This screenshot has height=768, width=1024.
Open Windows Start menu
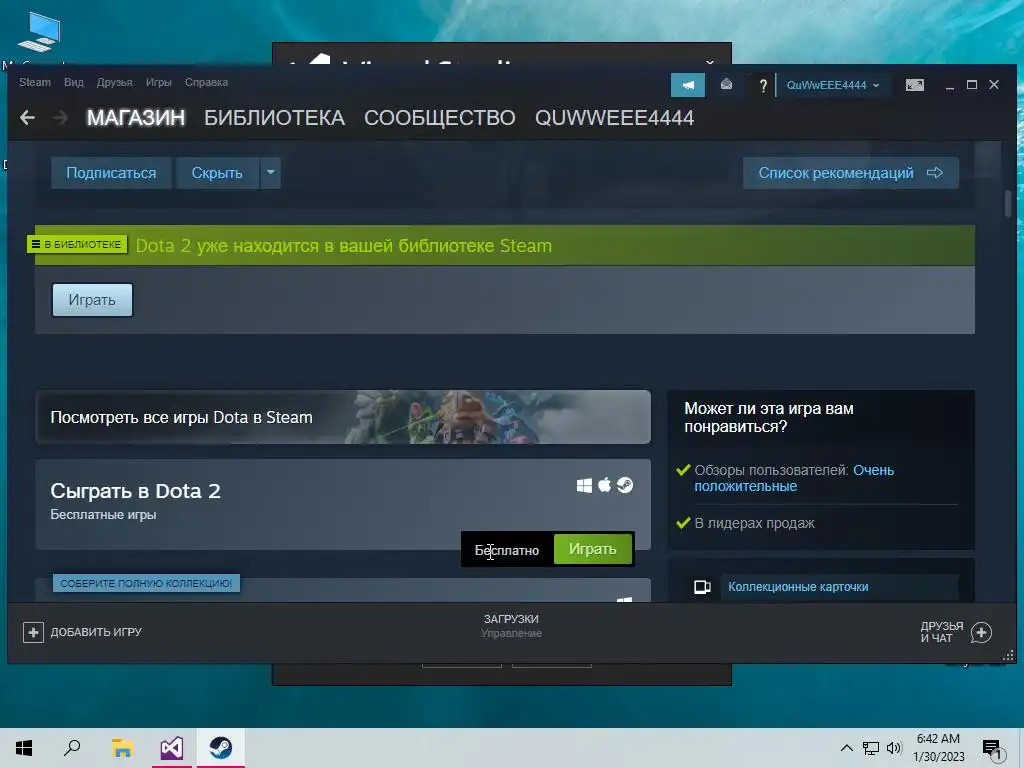tap(24, 748)
